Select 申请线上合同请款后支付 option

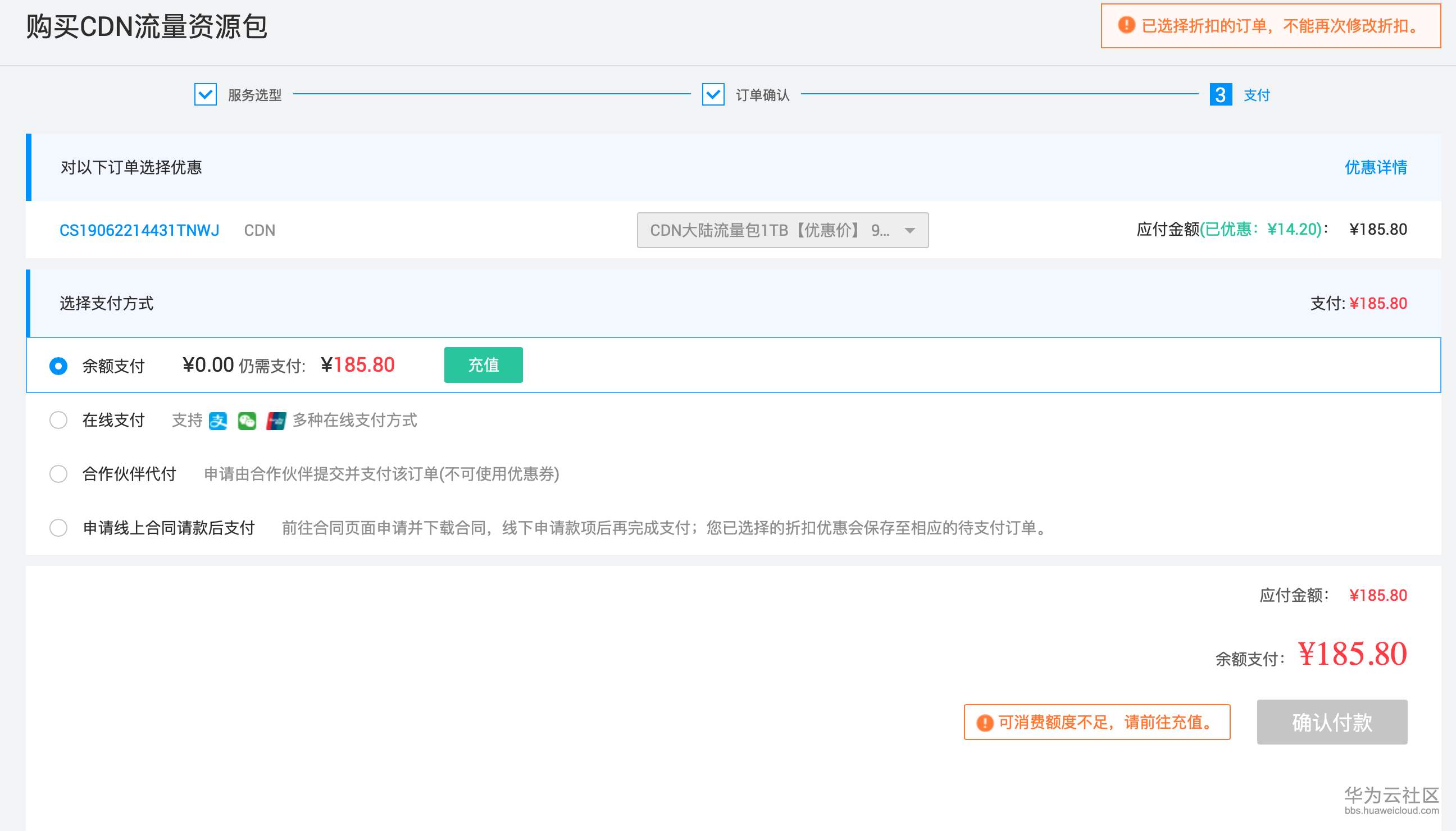pos(59,528)
